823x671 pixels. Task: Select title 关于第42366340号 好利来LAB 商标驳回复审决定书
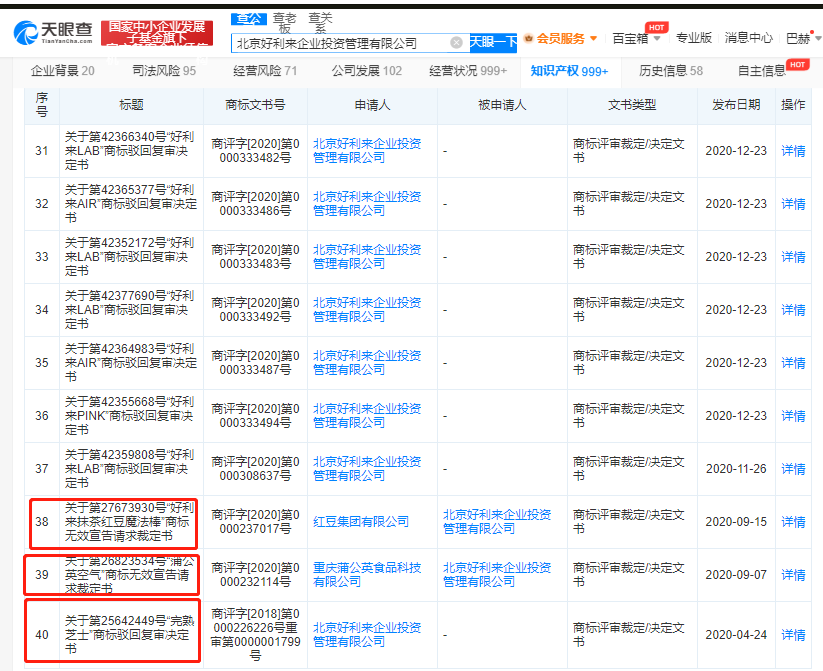(130, 151)
